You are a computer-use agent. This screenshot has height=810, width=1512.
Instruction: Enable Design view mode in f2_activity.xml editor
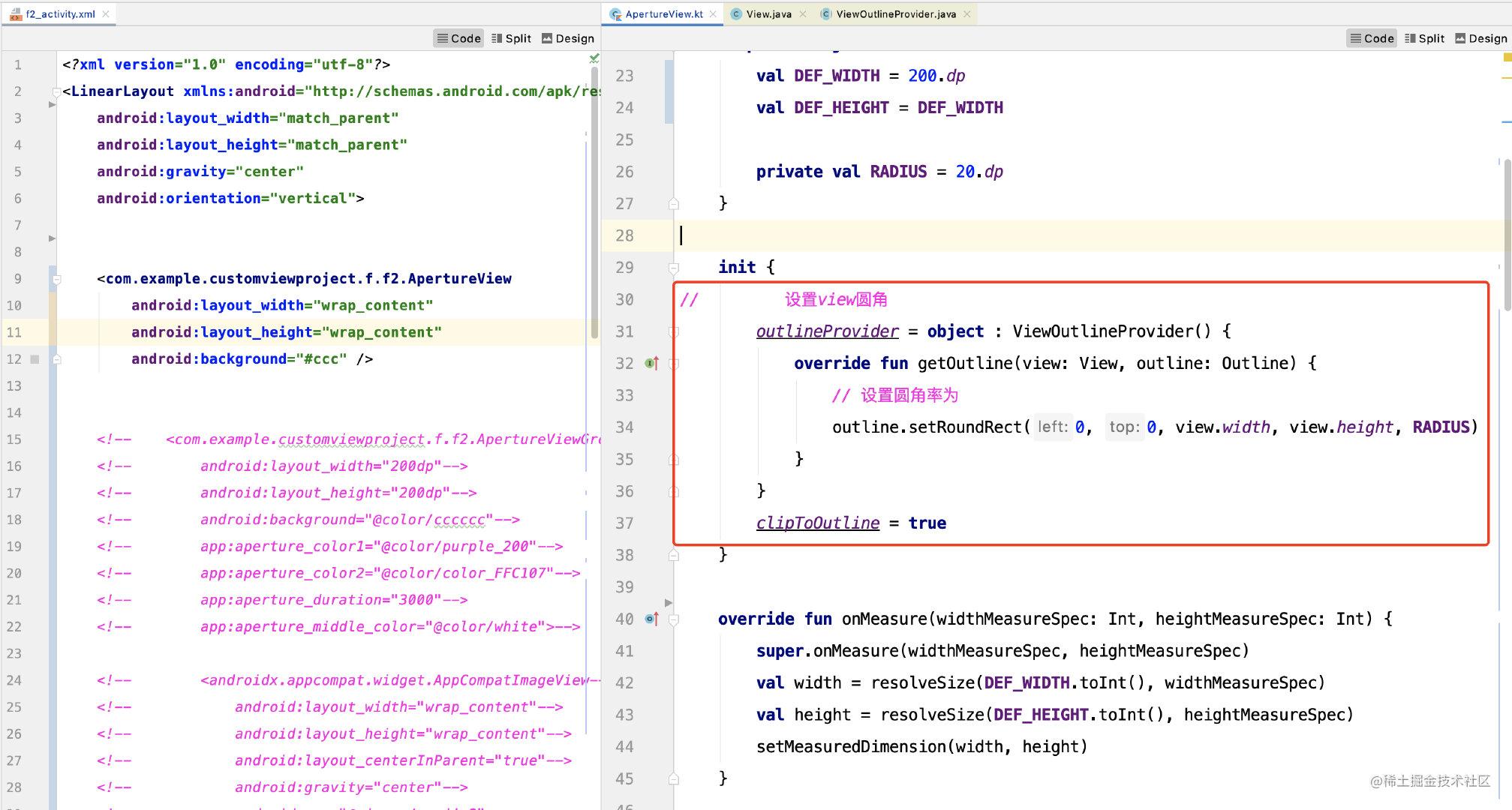click(568, 38)
